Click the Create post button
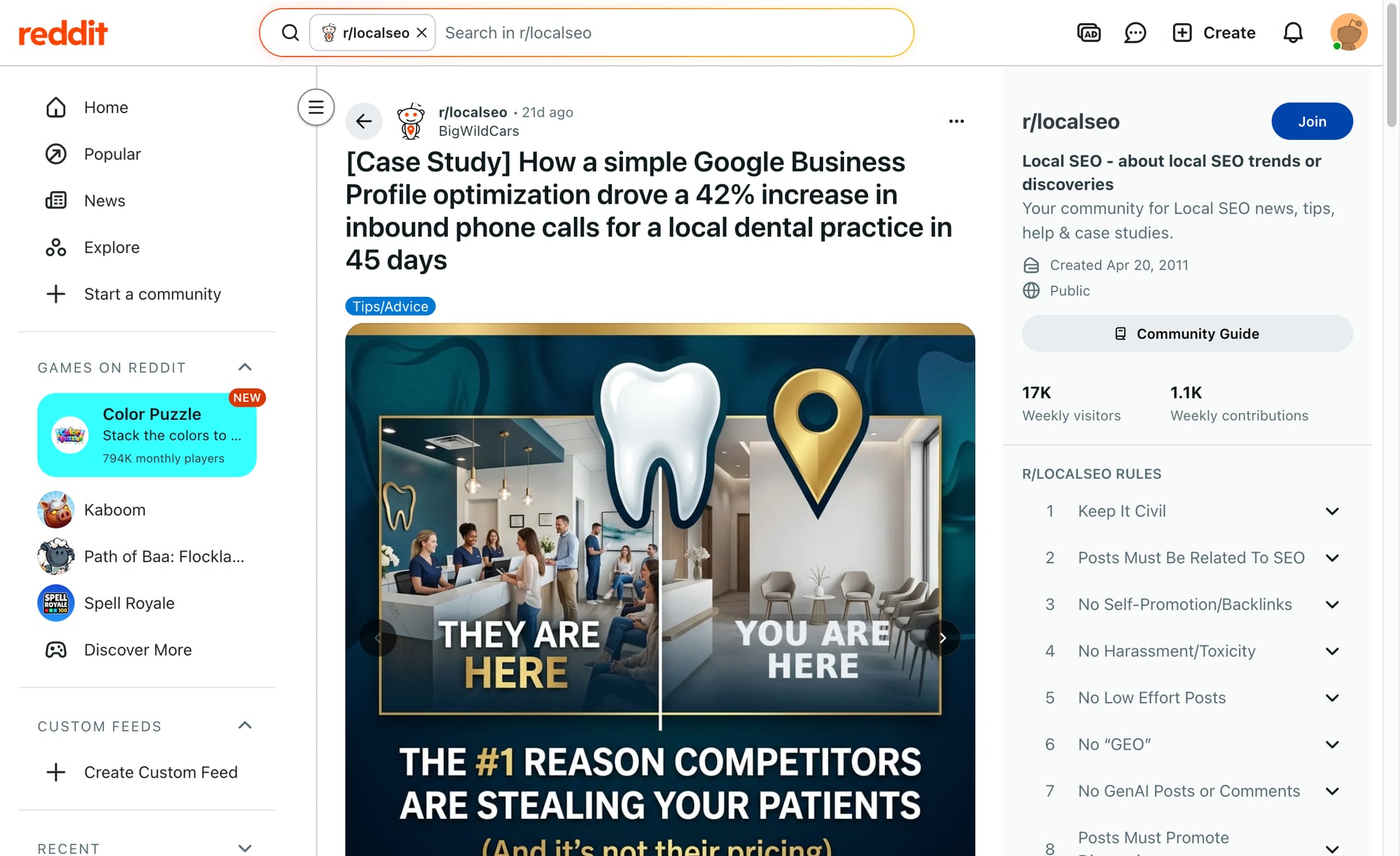The image size is (1400, 856). [1214, 33]
